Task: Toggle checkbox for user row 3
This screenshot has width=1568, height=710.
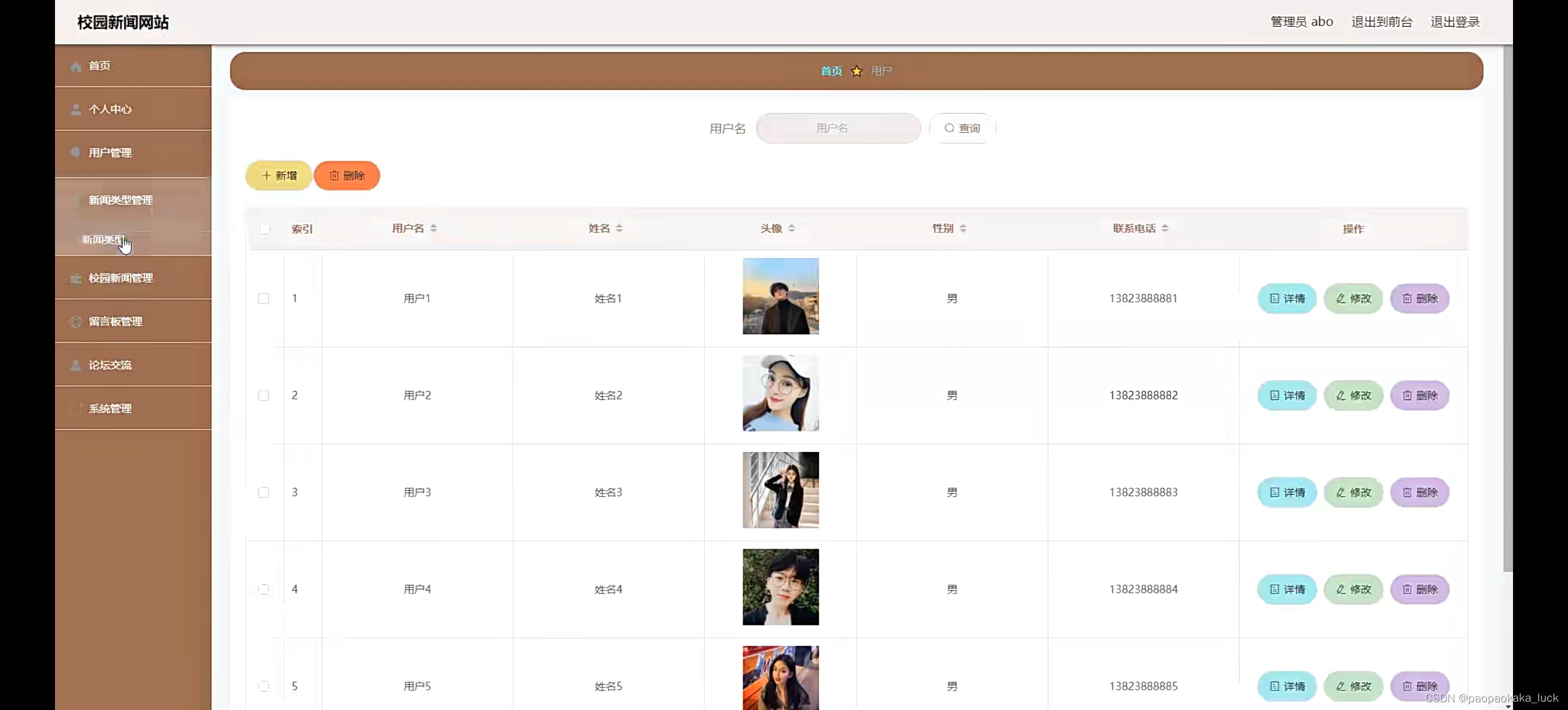Action: pos(264,492)
